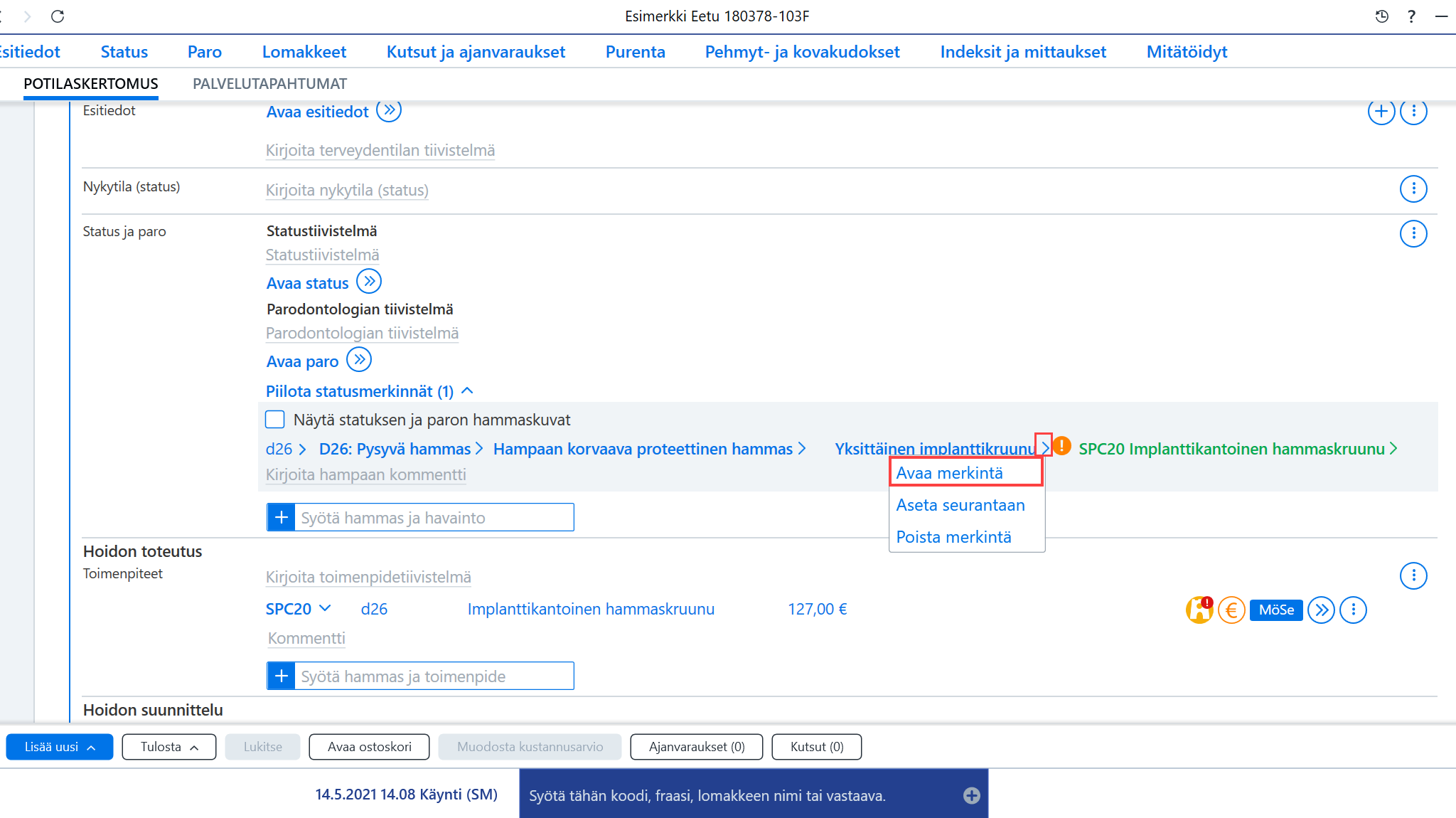Image resolution: width=1456 pixels, height=818 pixels.
Task: Open Pehmyt- ja kovakudokset top menu
Action: tap(803, 52)
